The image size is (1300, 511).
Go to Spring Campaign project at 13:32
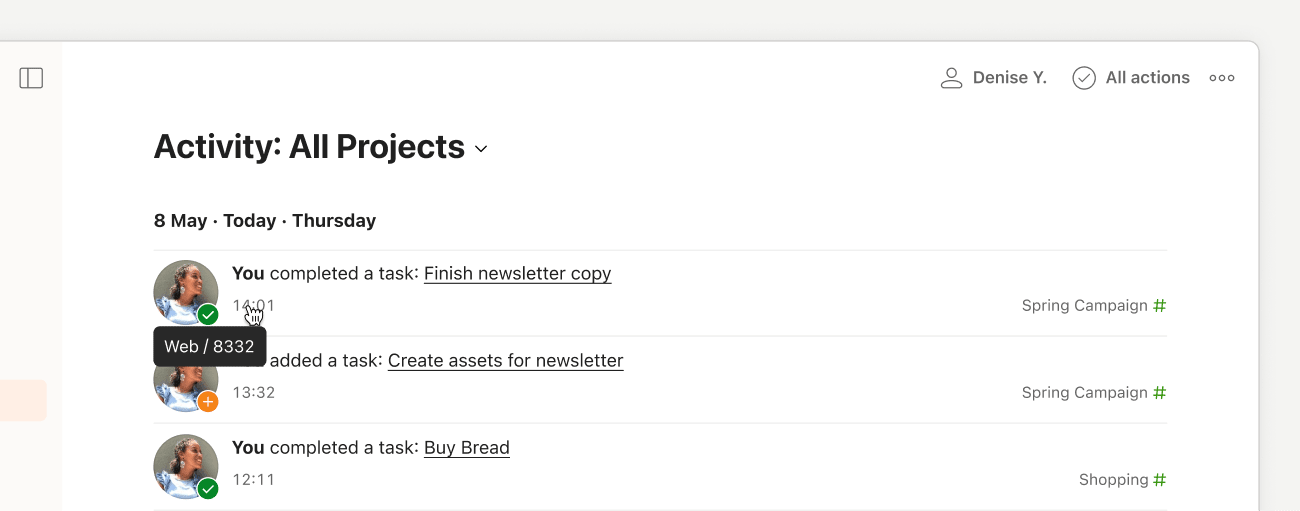tap(1084, 393)
